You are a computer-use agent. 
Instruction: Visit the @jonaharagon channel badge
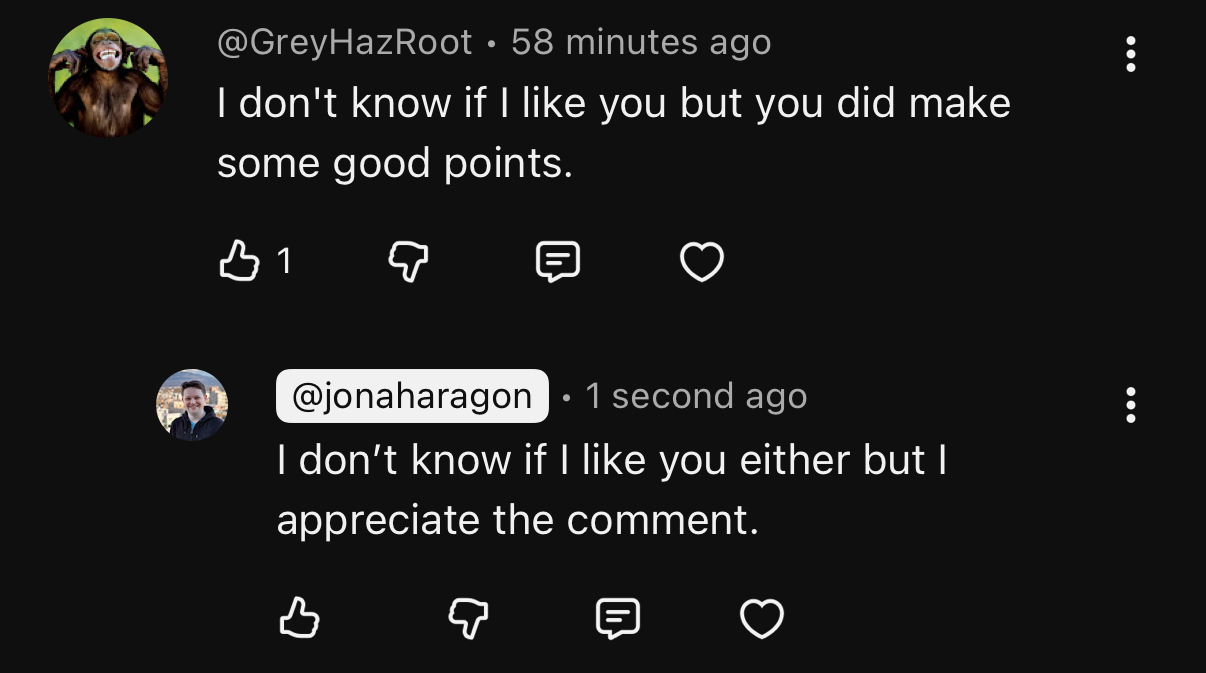click(412, 396)
